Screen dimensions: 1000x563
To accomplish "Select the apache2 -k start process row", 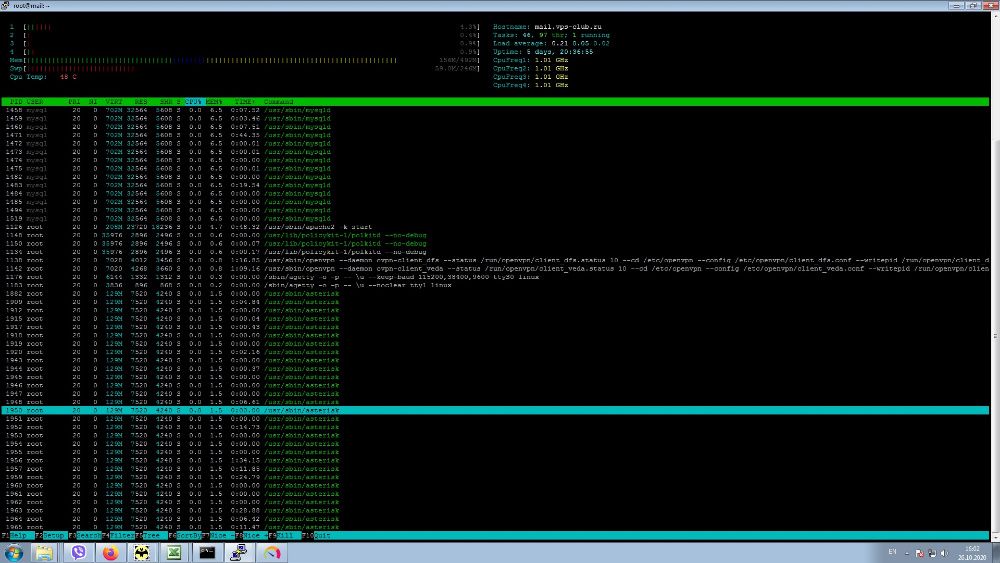I will [496, 227].
